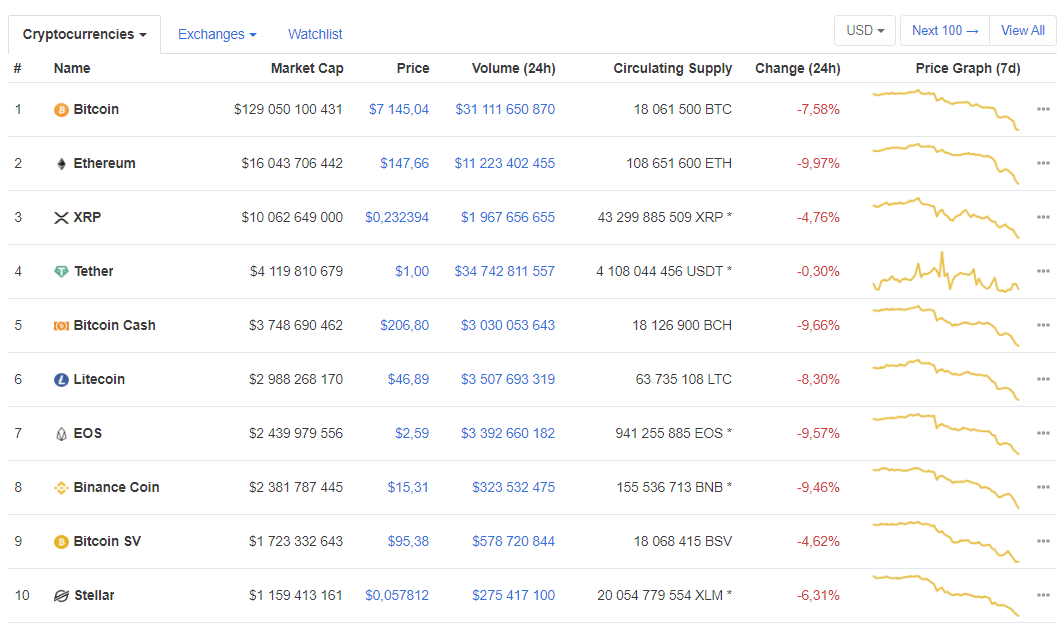Click the Bitcoin 7d price graph
Screen dimensions: 1064x625
pos(946,109)
